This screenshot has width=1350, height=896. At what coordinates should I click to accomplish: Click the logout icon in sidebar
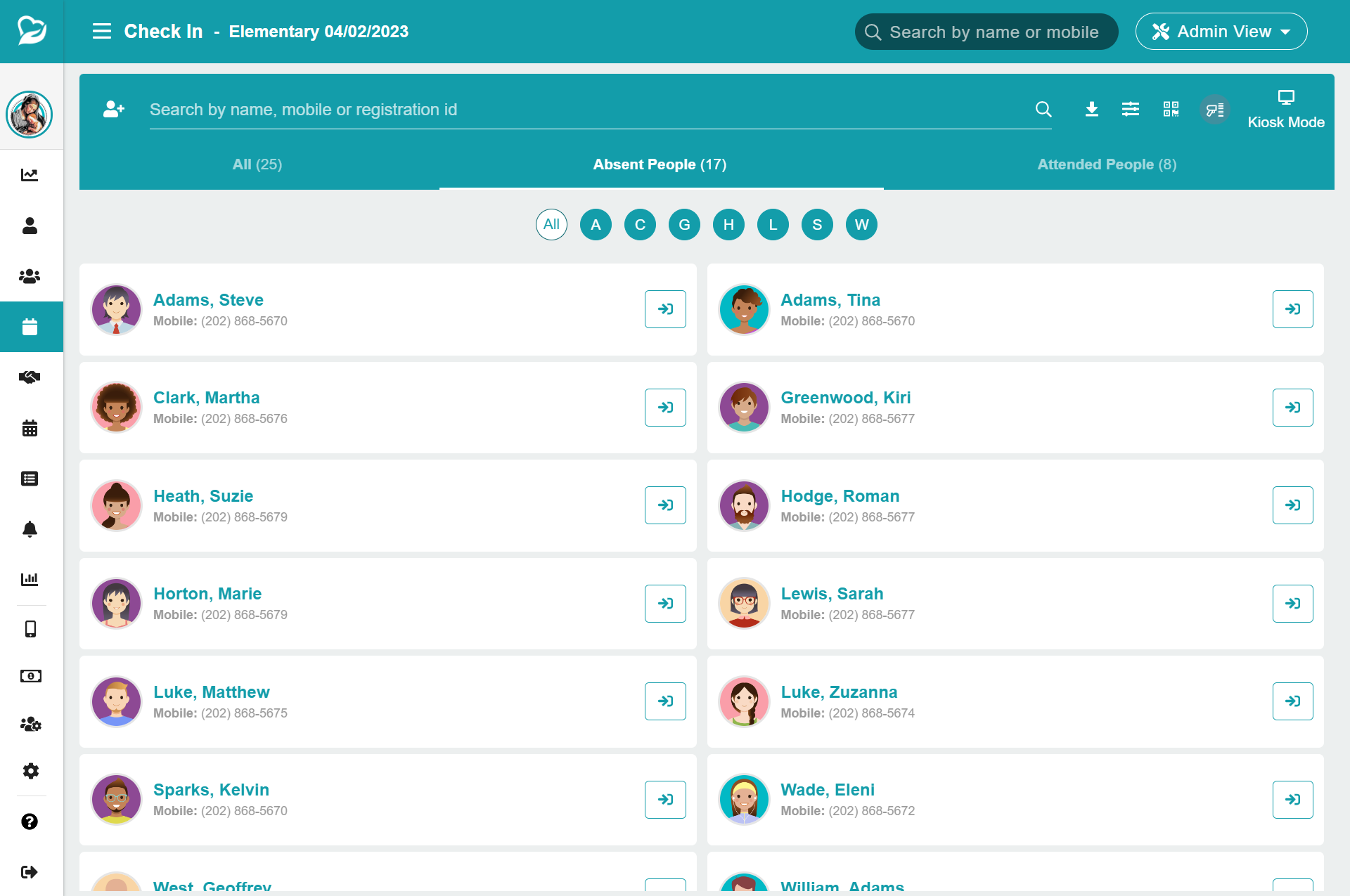point(30,872)
